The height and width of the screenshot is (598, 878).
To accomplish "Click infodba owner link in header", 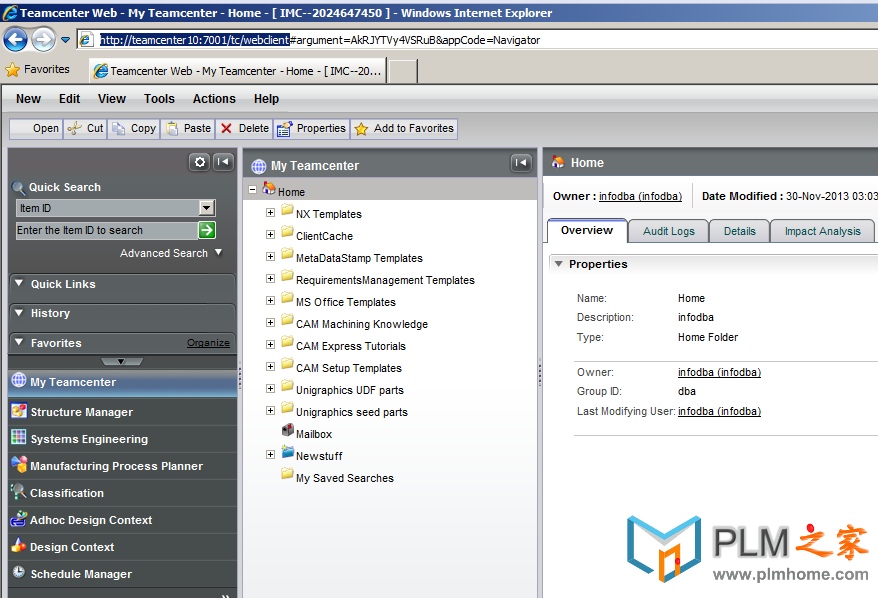I will coord(641,197).
